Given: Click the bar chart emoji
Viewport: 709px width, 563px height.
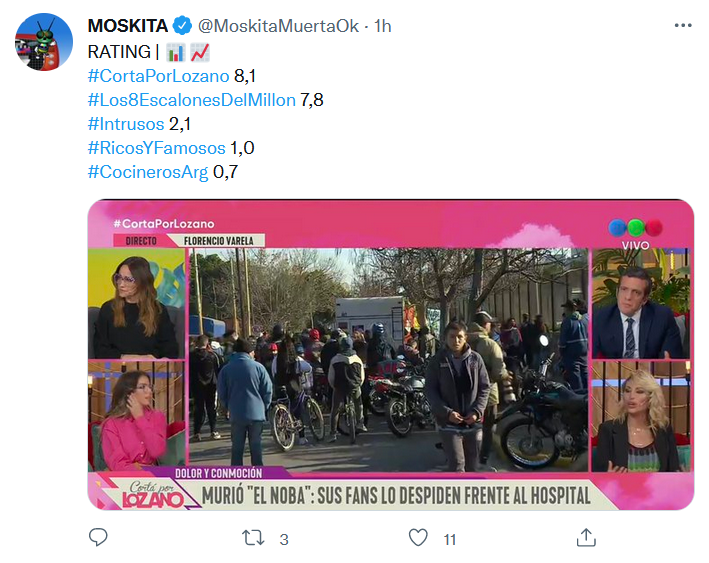Looking at the screenshot, I should [176, 52].
